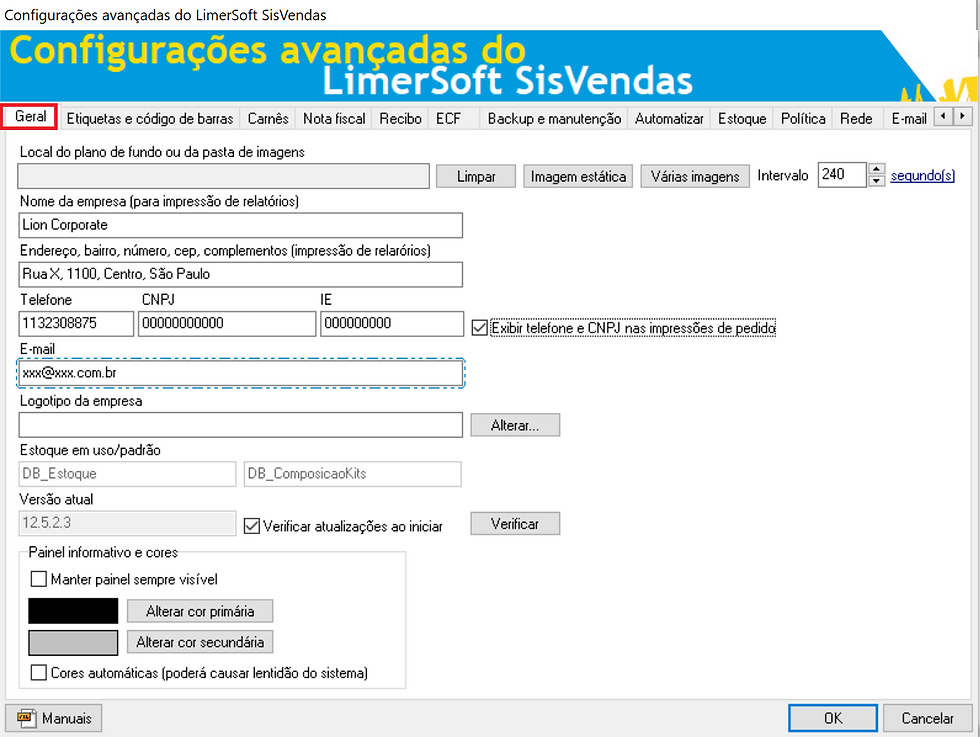Viewport: 980px width, 737px height.
Task: Click the Cancelar button
Action: 928,718
